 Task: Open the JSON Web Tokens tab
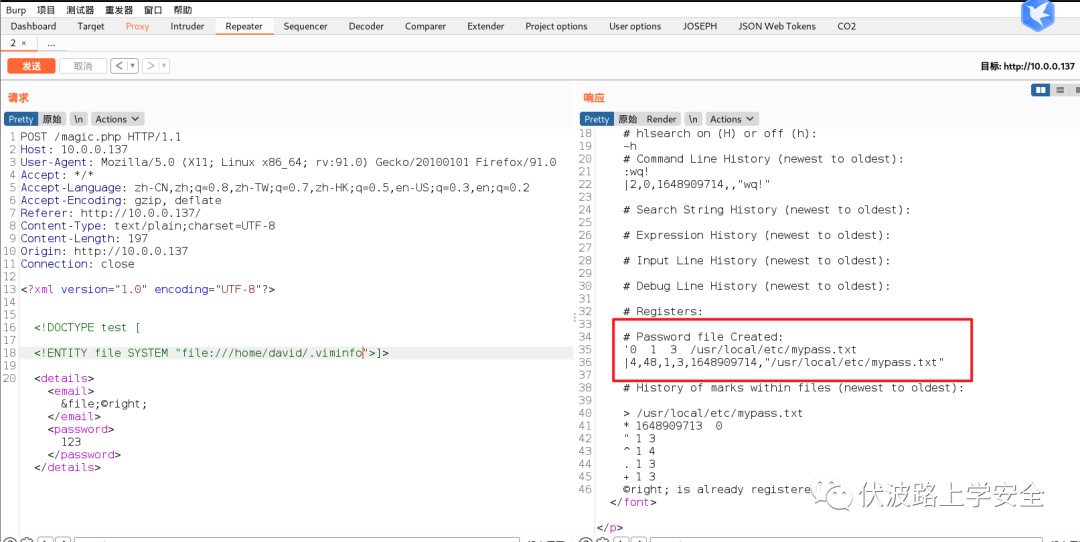[x=777, y=26]
